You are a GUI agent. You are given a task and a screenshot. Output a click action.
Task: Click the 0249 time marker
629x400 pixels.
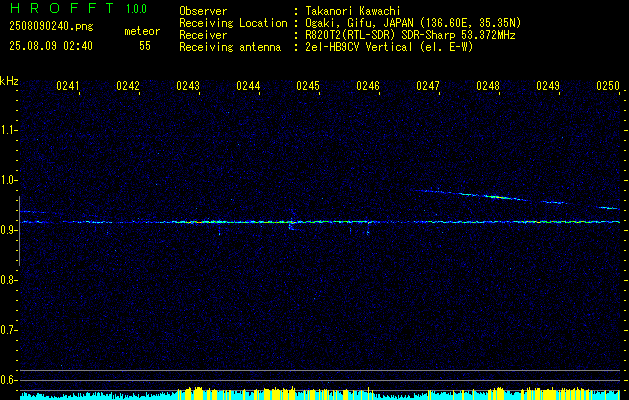coord(548,85)
